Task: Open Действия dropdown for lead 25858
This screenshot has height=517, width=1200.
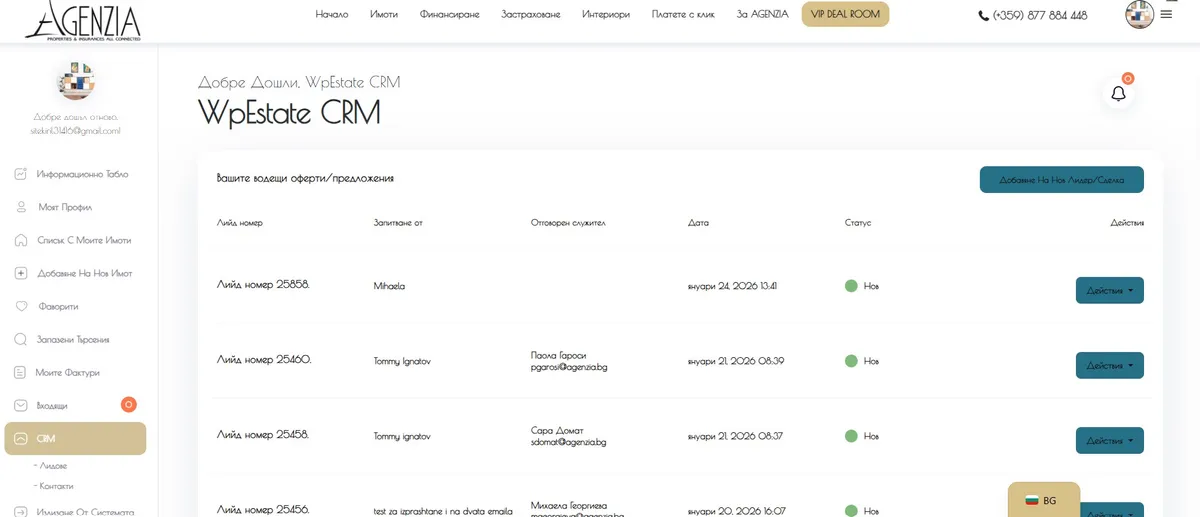Action: [1109, 290]
